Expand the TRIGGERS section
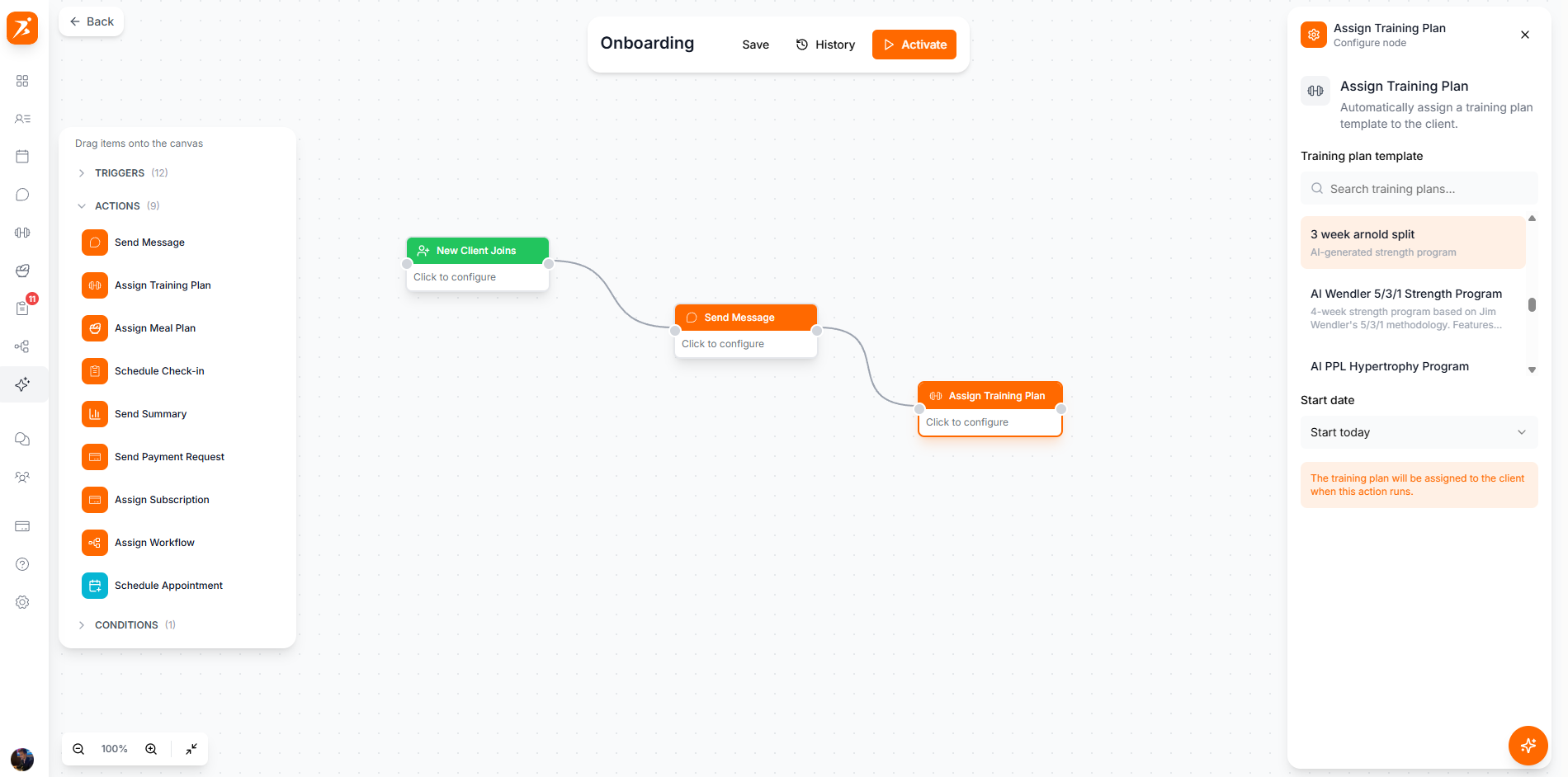Viewport: 1568px width, 777px height. tap(122, 172)
